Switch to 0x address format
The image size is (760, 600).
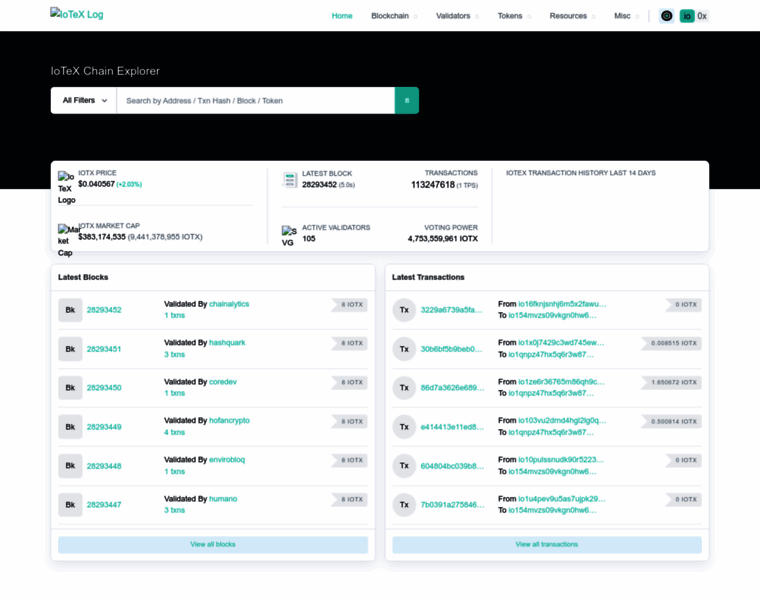(x=702, y=16)
